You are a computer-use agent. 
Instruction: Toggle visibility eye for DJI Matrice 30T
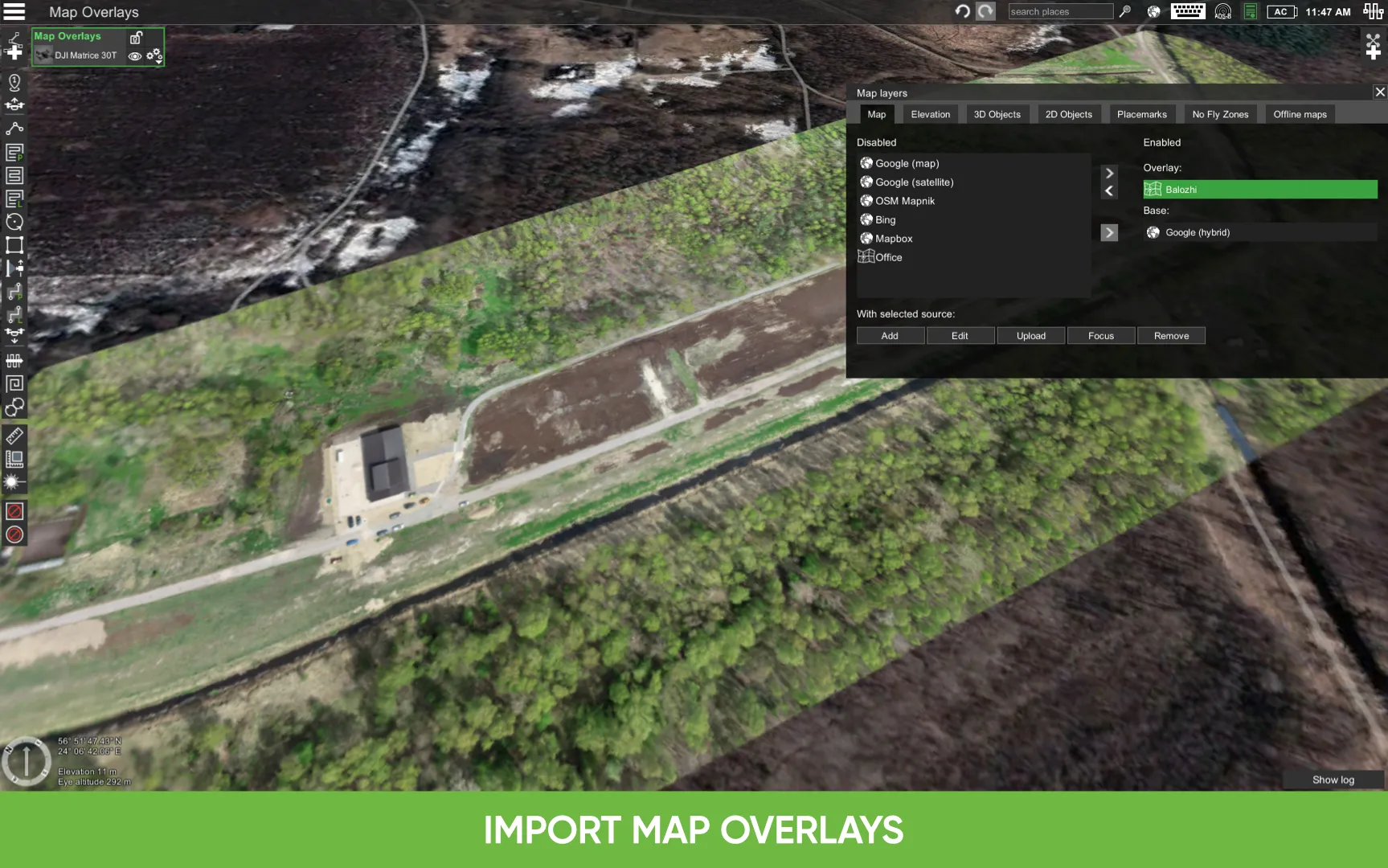(135, 56)
